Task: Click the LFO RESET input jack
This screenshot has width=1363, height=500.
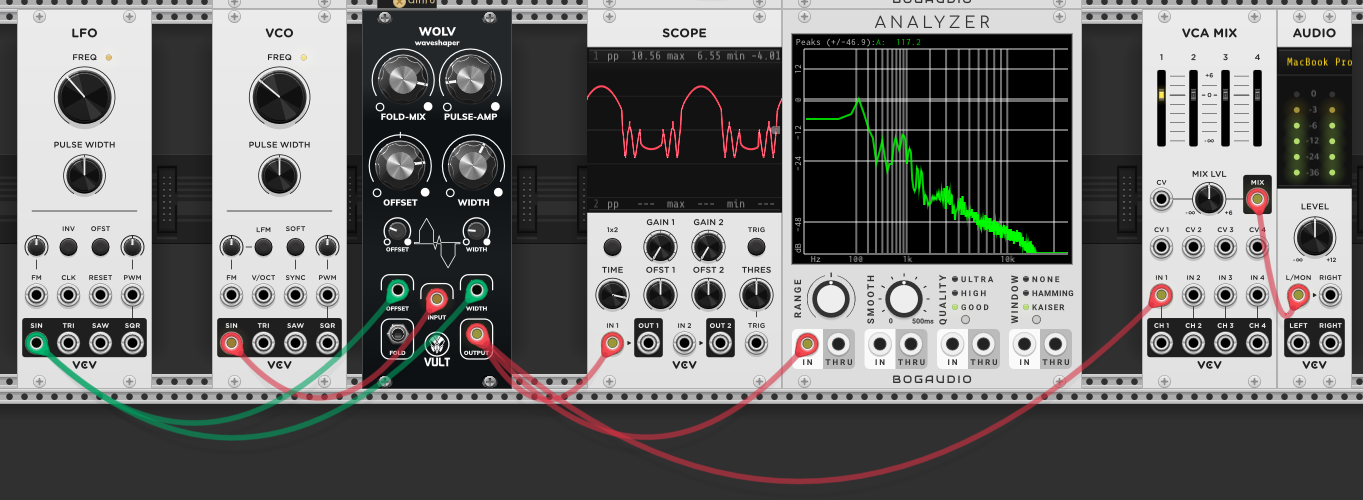Action: coord(100,296)
